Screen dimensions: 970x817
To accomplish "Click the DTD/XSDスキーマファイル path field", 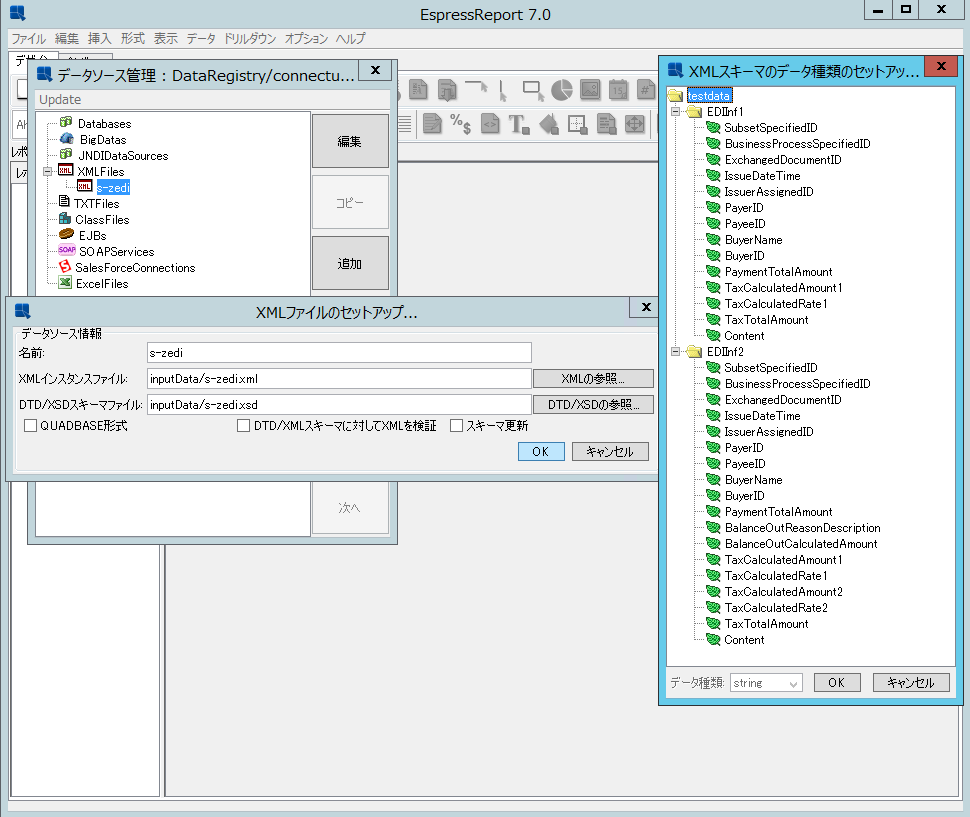I will point(339,404).
